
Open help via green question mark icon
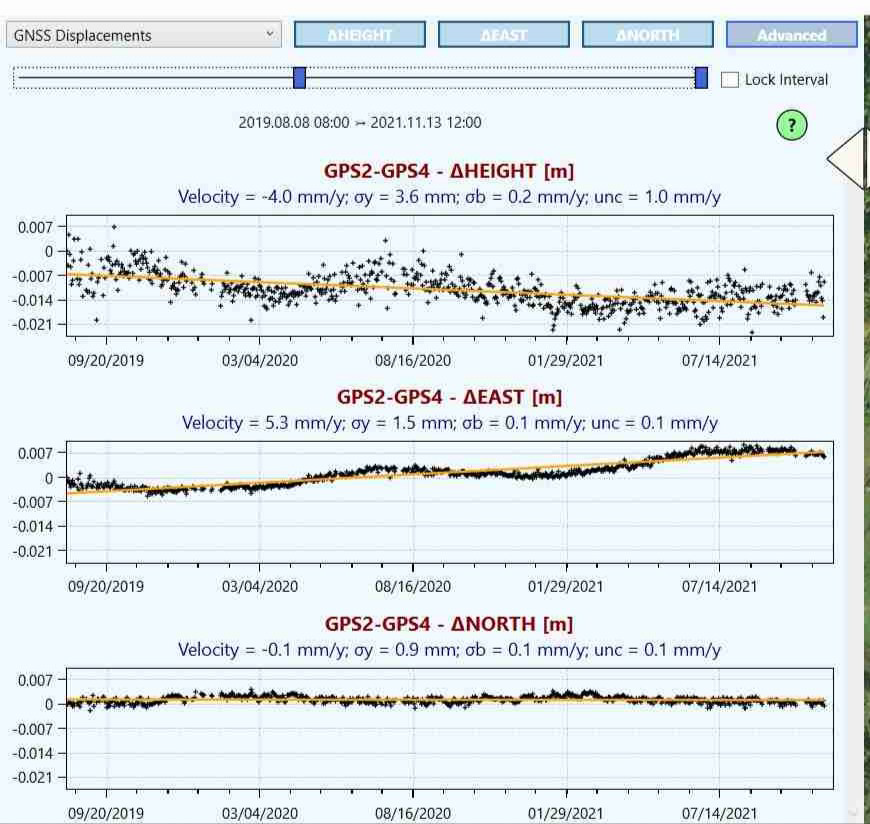792,125
